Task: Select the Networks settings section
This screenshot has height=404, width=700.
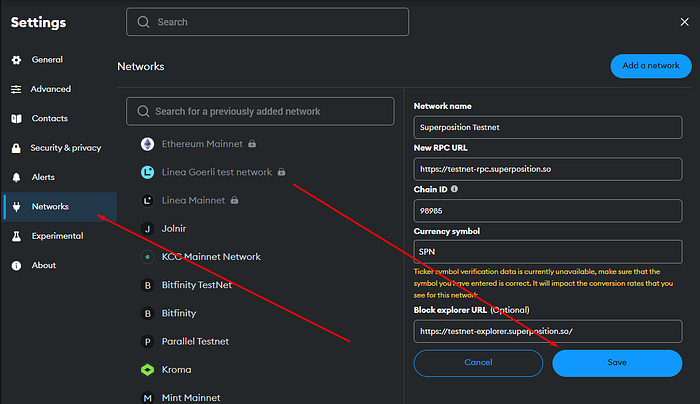Action: point(60,207)
